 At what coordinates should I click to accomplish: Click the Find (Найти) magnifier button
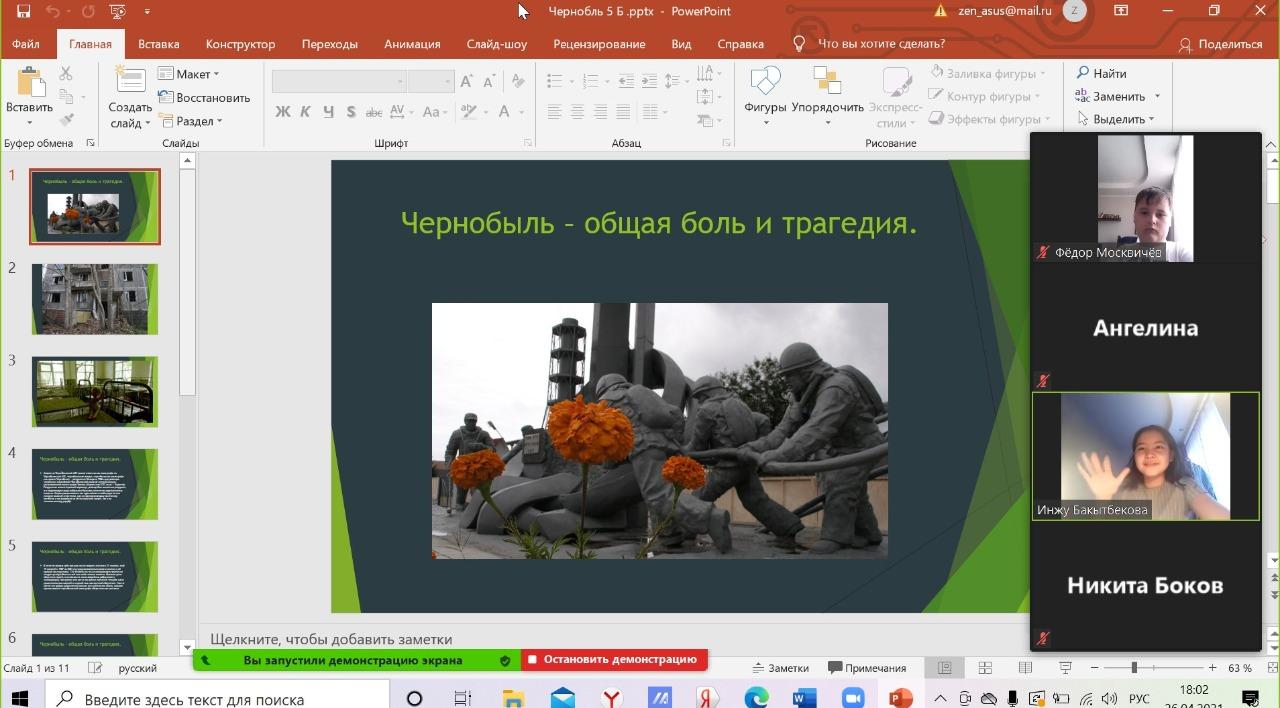point(1101,73)
